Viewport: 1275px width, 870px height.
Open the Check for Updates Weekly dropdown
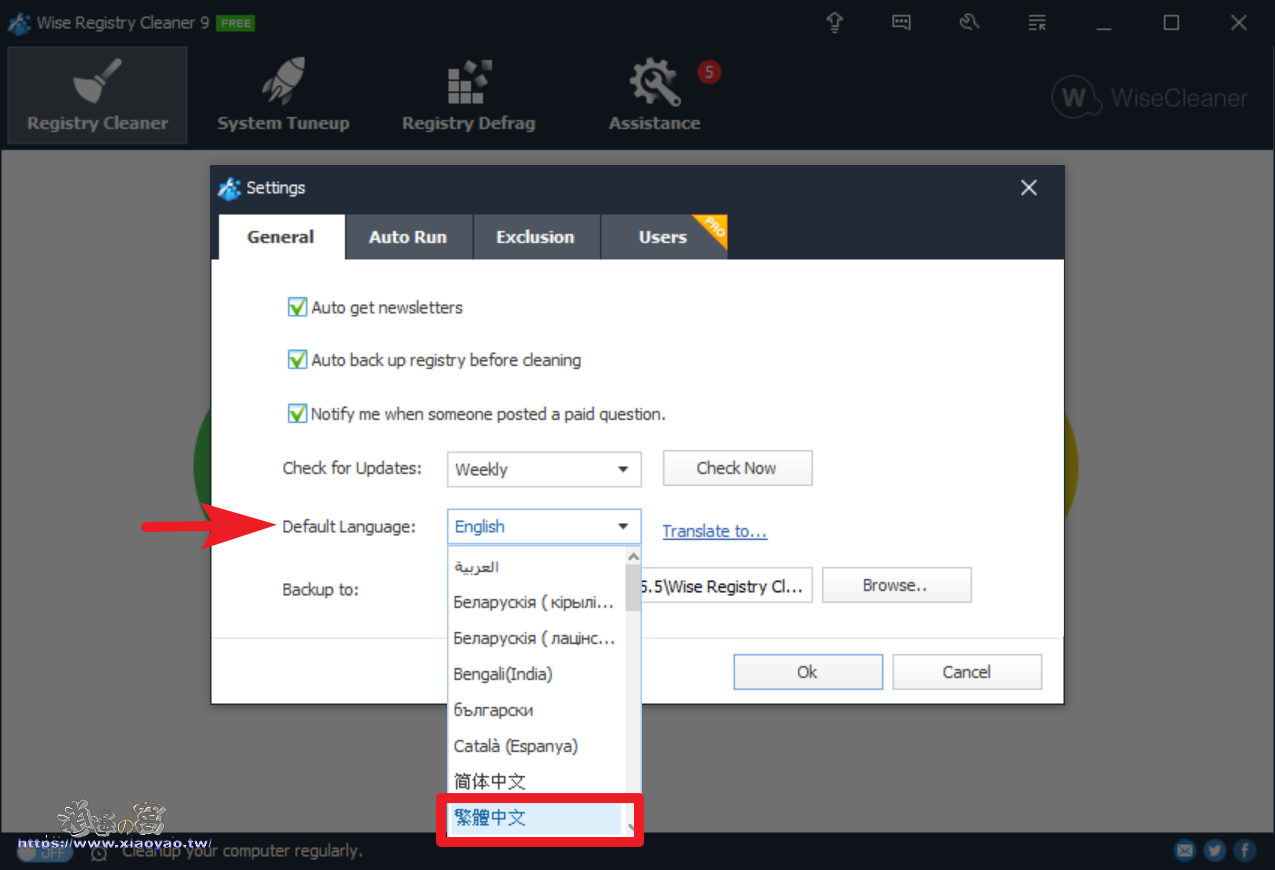544,469
